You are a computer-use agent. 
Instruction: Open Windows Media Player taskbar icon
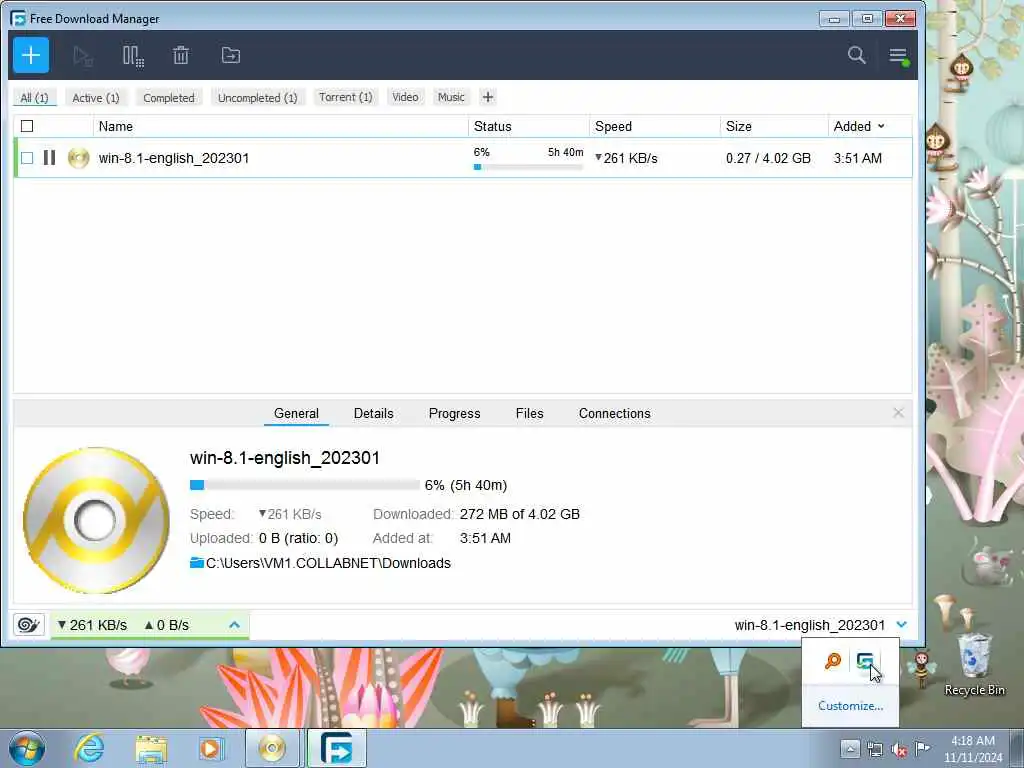210,748
